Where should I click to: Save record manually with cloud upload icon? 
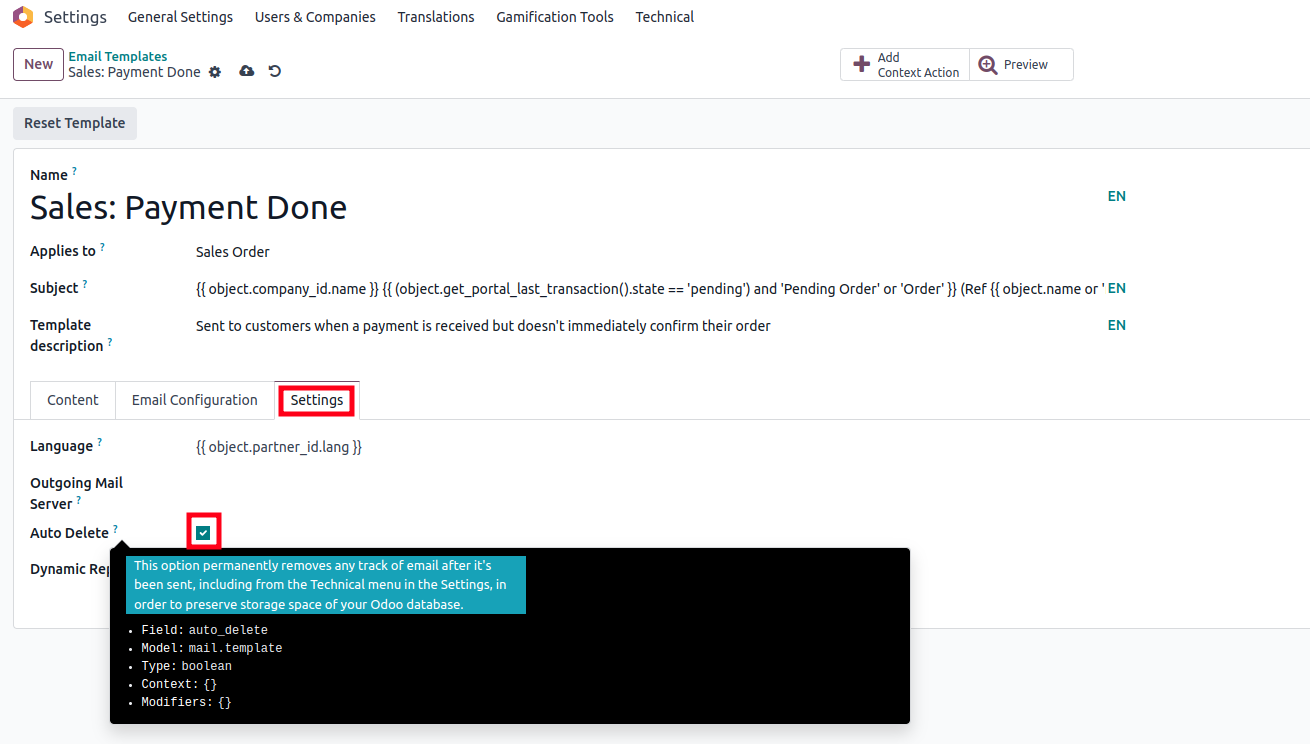(247, 71)
